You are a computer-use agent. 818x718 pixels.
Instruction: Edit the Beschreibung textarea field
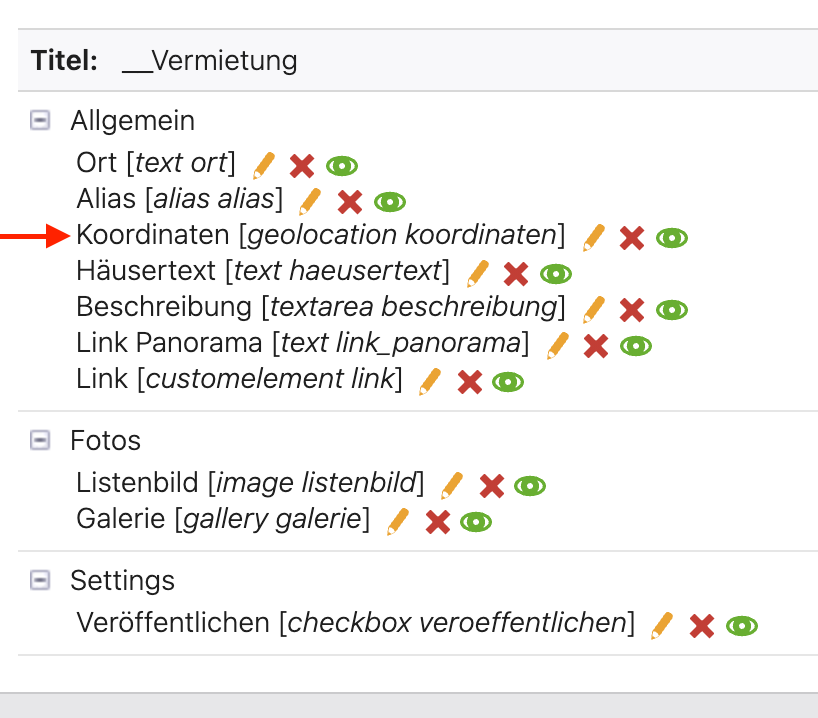click(594, 310)
